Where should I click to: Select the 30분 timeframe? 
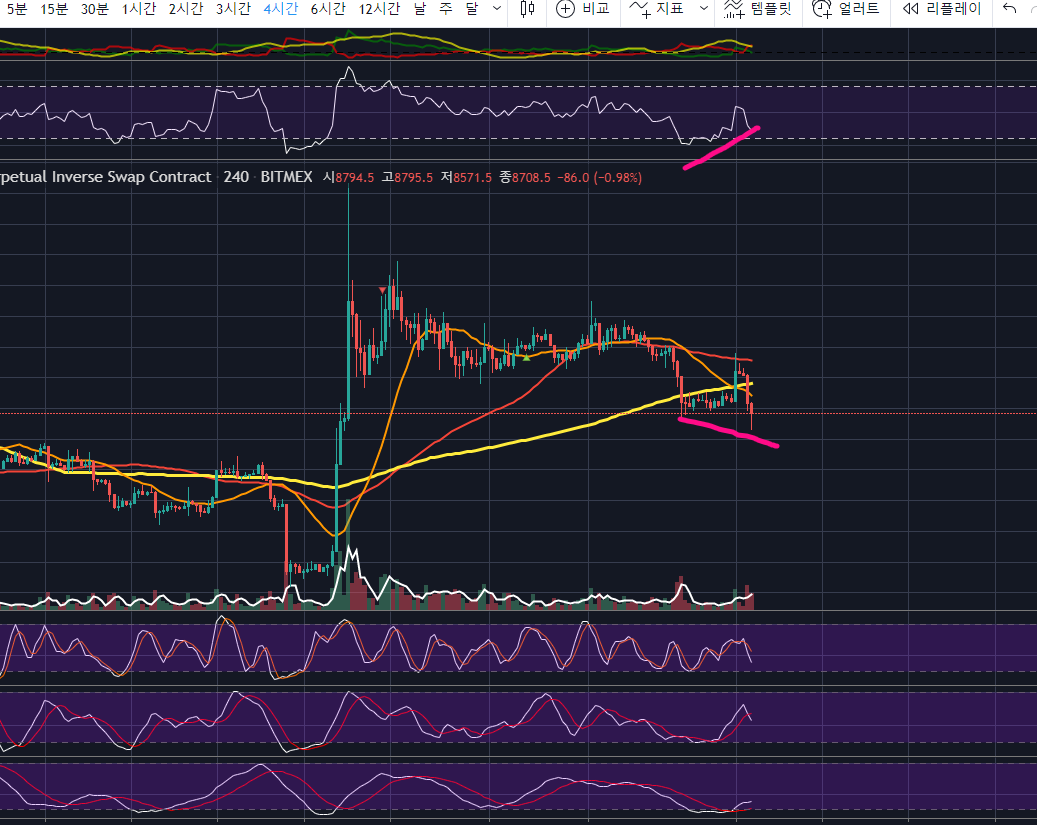[95, 9]
